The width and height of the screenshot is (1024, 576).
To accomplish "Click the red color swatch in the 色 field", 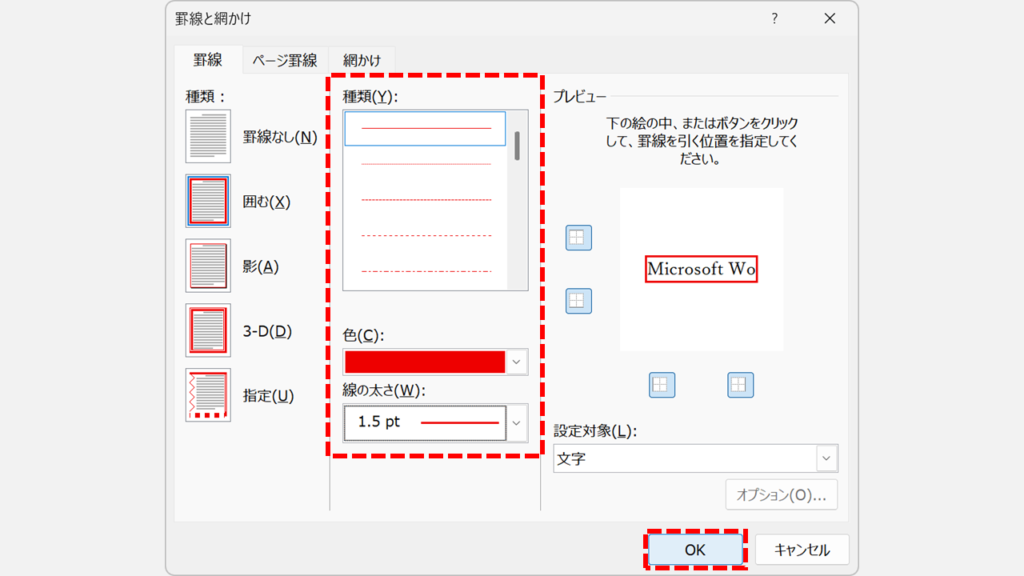I will click(x=425, y=361).
